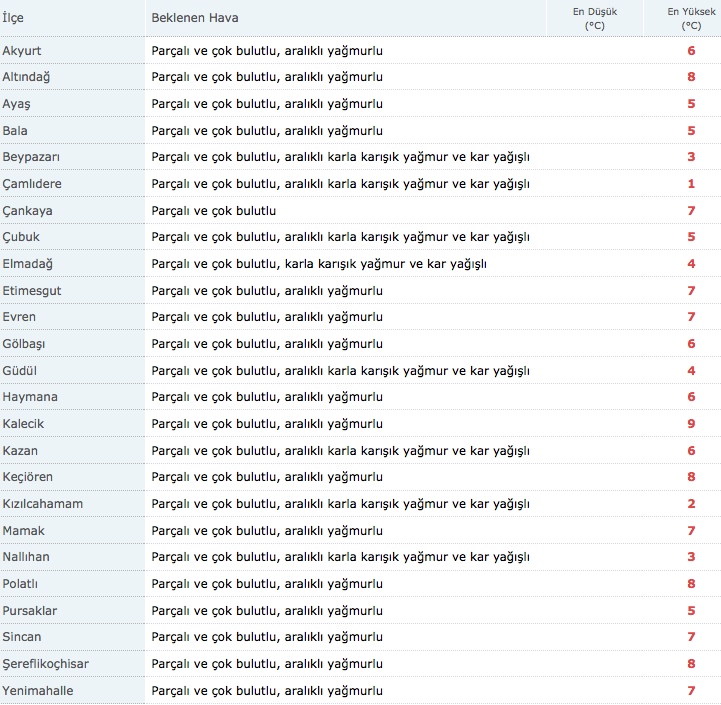The width and height of the screenshot is (721, 705).
Task: Click the Şereflikoçhisar district name
Action: coord(48,664)
